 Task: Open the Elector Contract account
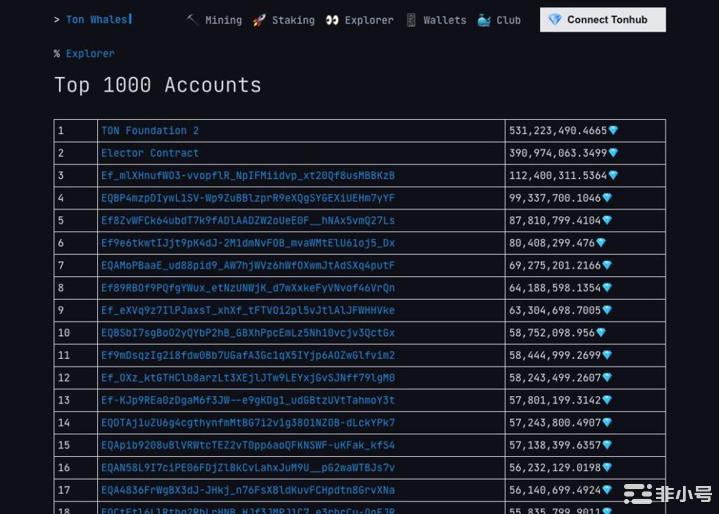tap(150, 153)
